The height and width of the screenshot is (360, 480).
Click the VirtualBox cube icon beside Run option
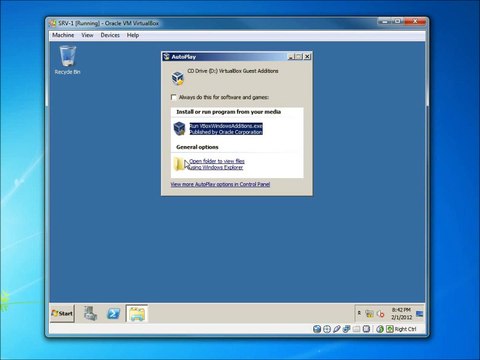(180, 129)
